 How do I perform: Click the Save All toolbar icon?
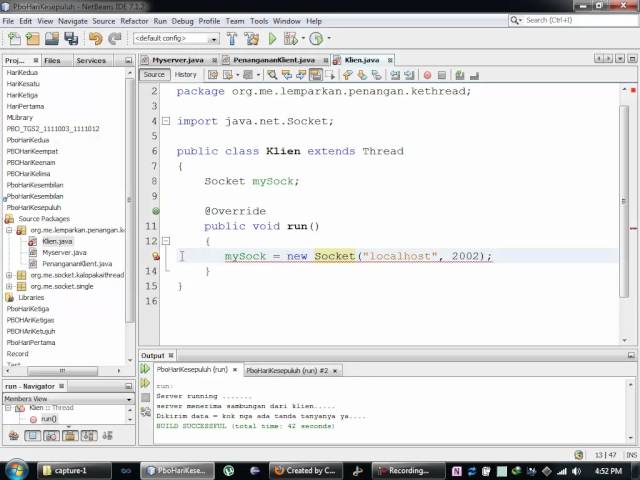click(71, 39)
